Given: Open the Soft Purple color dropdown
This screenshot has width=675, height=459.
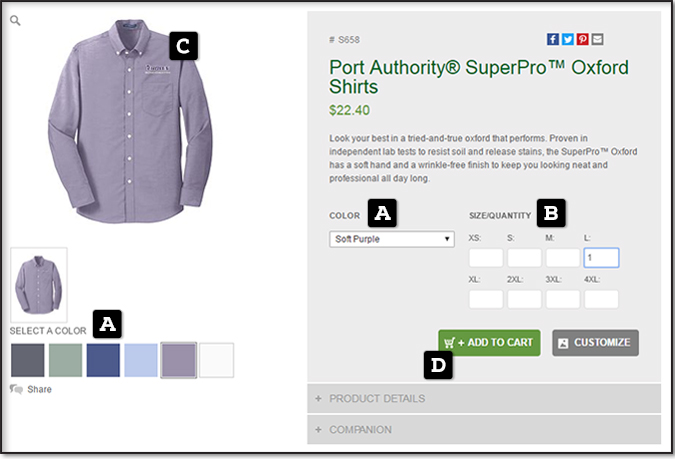Looking at the screenshot, I should pyautogui.click(x=392, y=239).
